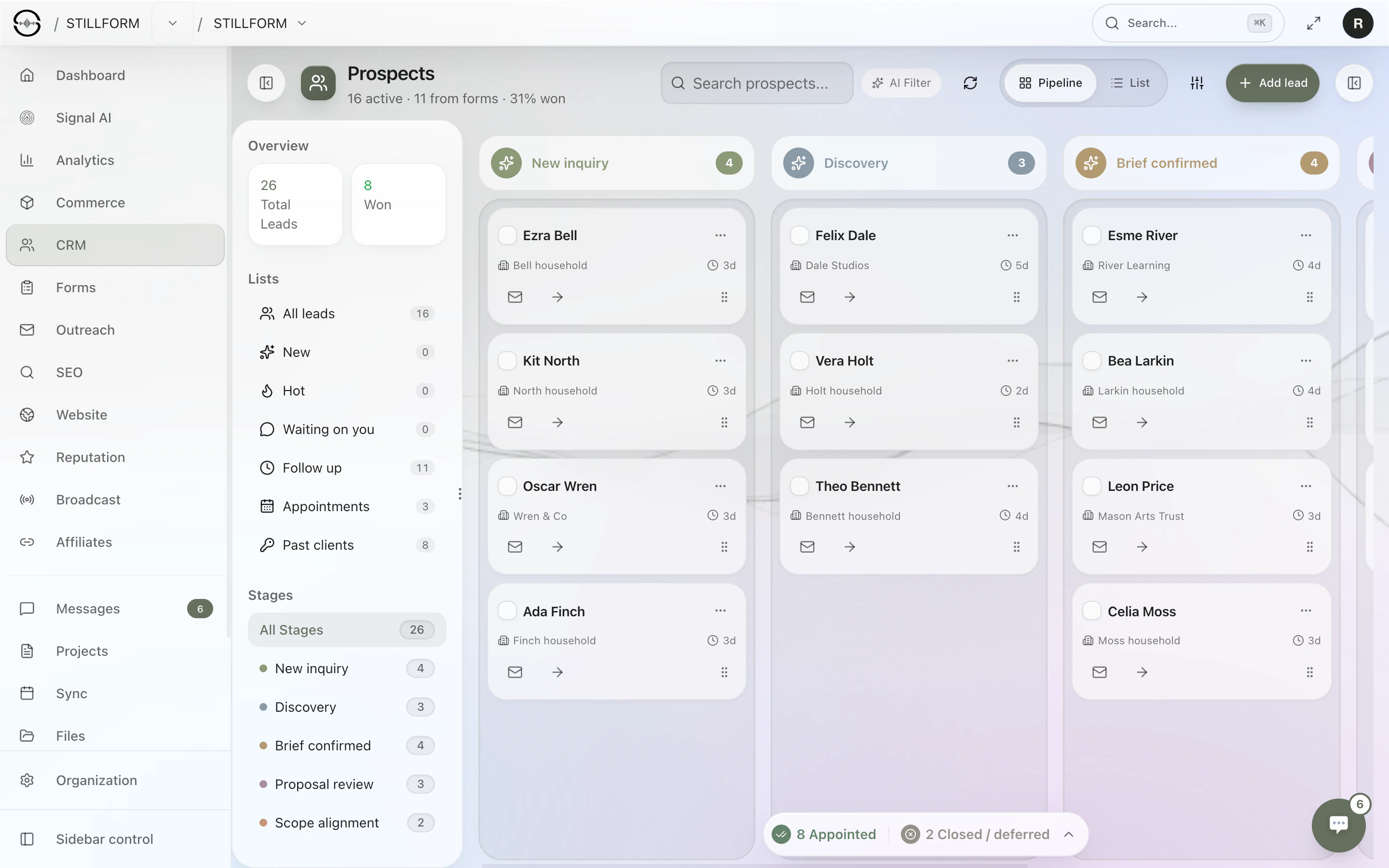The image size is (1389, 868).
Task: Open Sidebar control at bottom
Action: tap(115, 839)
